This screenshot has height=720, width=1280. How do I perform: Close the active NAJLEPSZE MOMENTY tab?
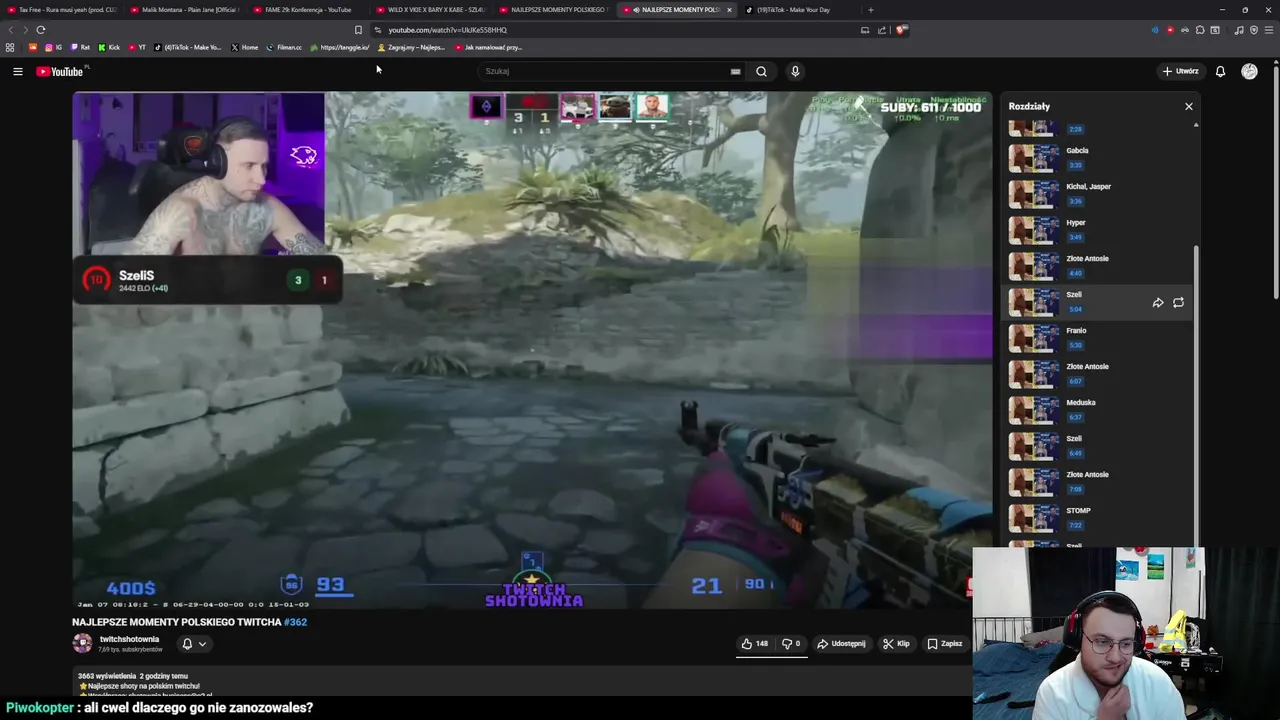coord(729,10)
